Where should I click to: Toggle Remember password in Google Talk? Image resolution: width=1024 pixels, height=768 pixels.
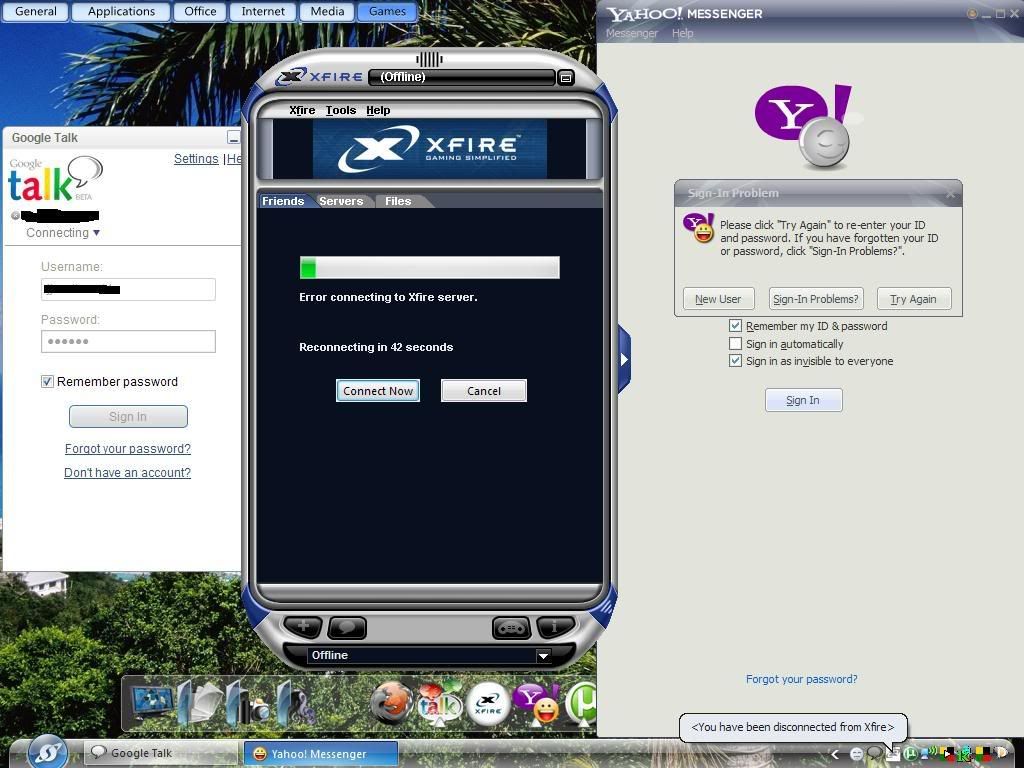click(x=47, y=381)
